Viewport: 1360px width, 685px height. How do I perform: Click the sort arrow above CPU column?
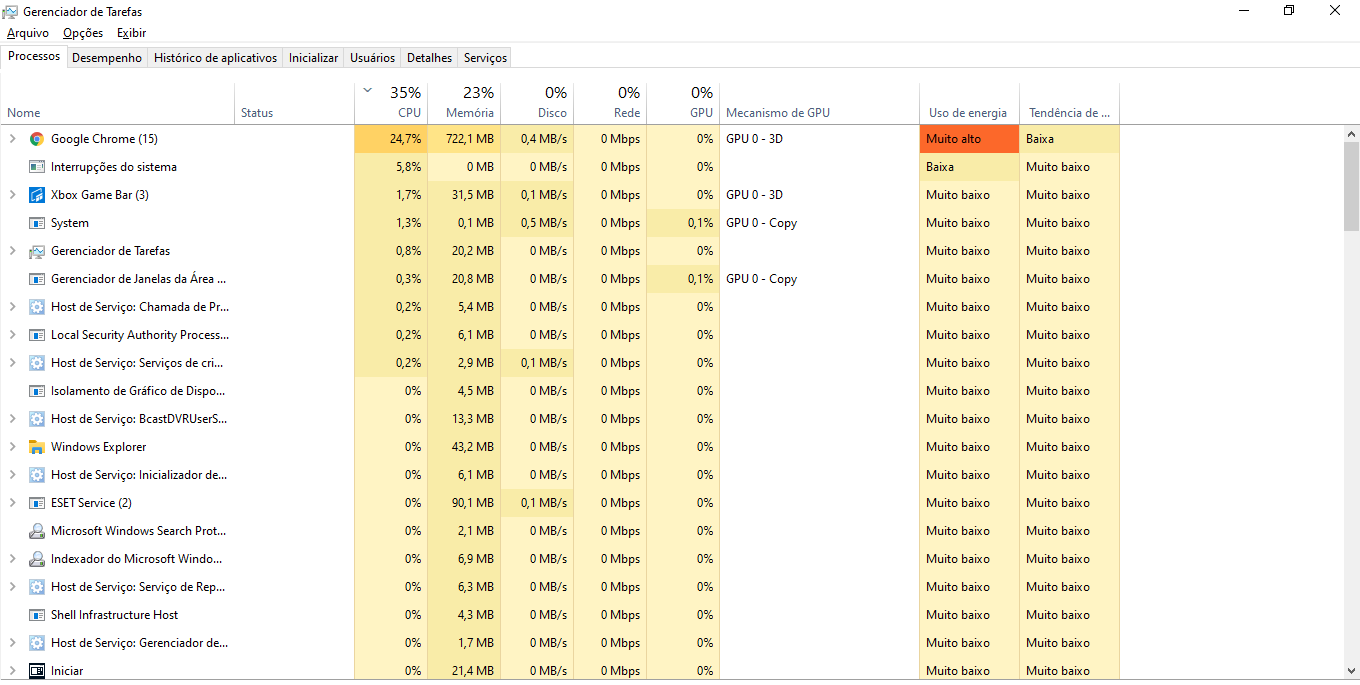coord(367,91)
